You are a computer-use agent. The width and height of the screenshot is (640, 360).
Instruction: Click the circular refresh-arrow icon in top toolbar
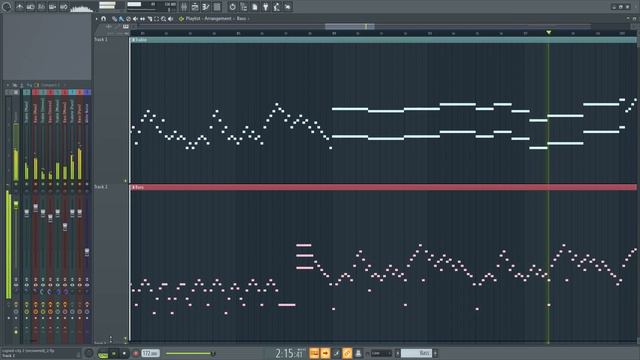pyautogui.click(x=232, y=7)
